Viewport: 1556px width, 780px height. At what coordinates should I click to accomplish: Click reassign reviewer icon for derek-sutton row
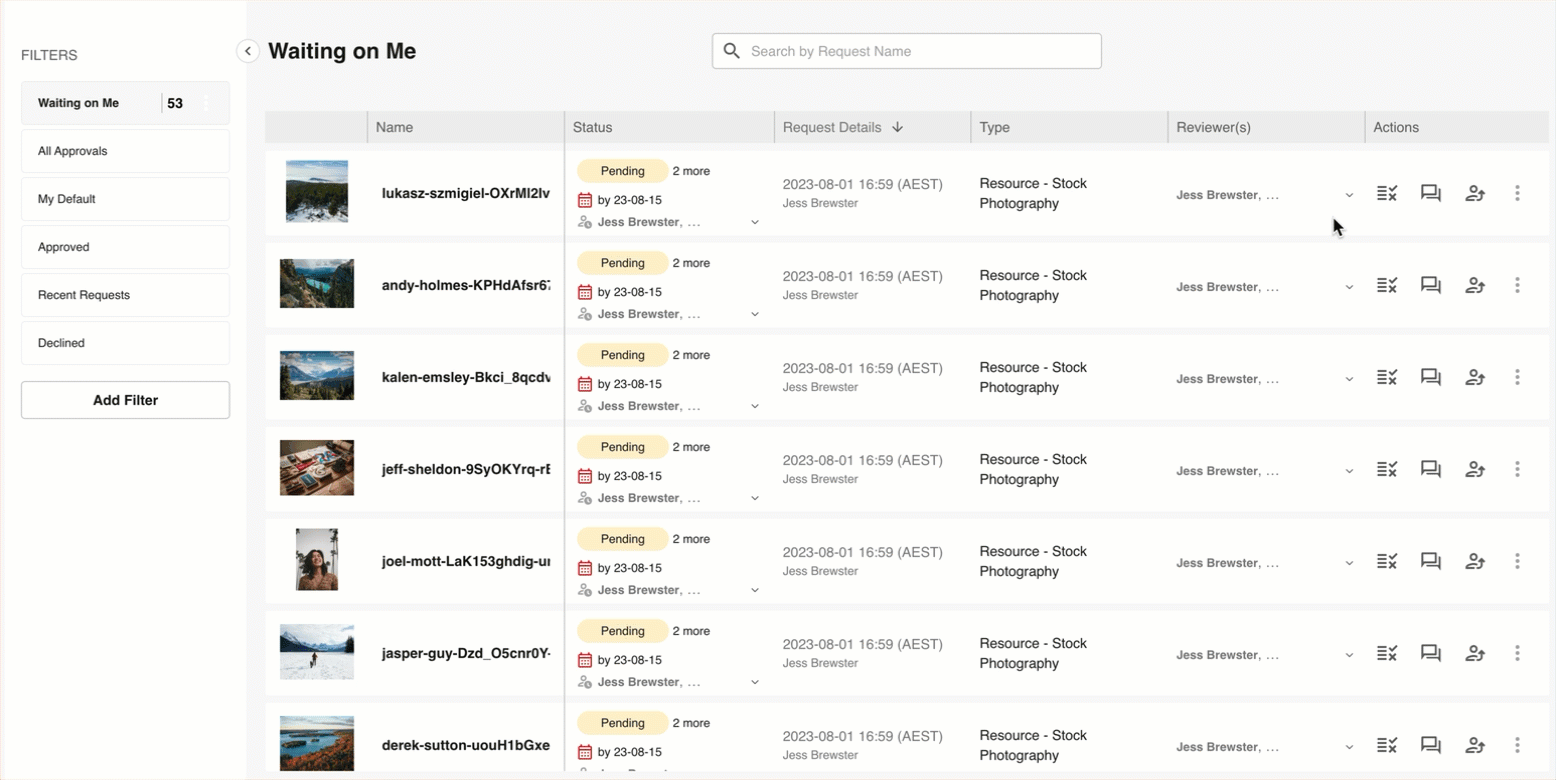click(1474, 745)
